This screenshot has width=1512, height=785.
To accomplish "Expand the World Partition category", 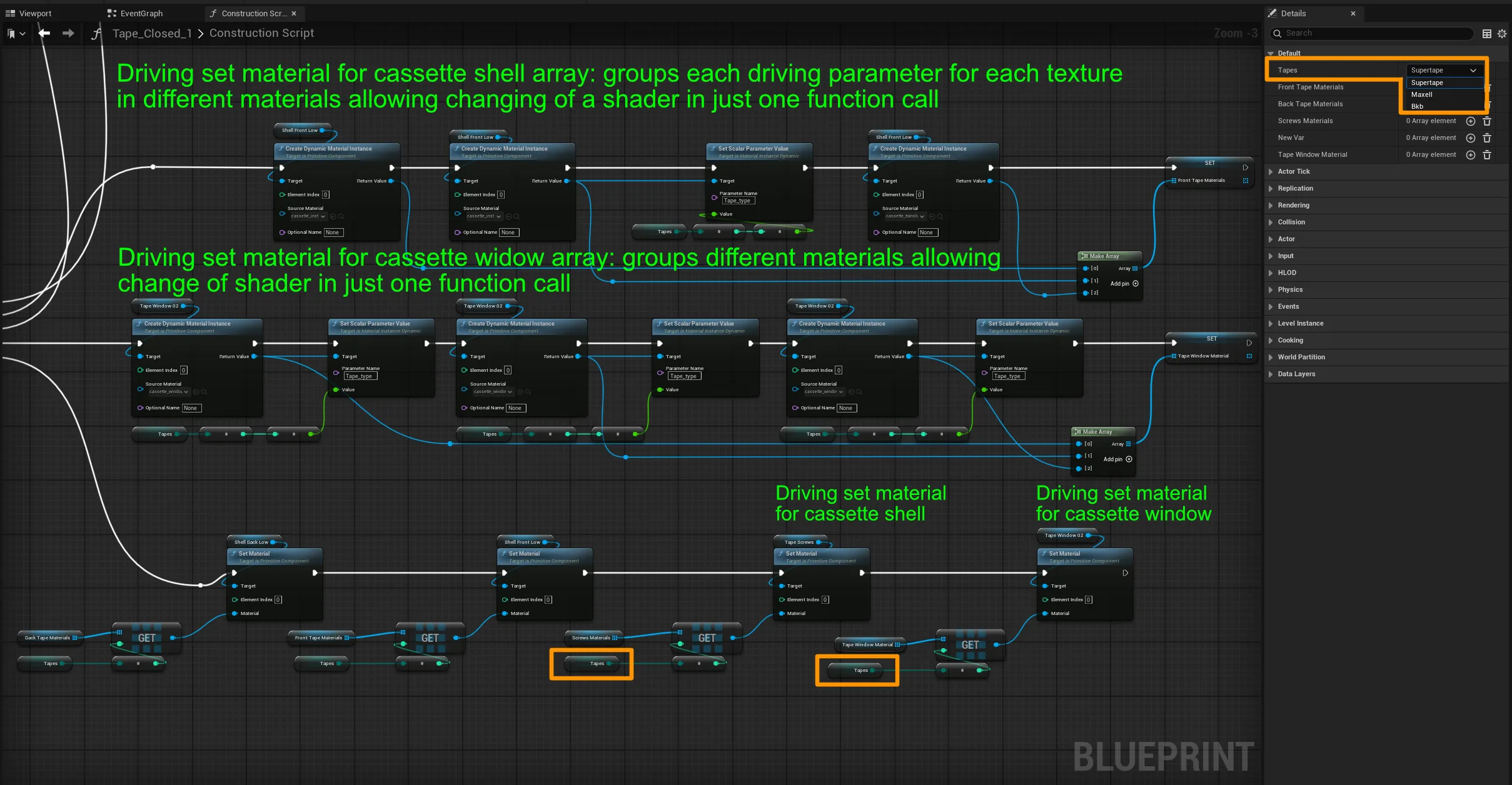I will [x=1271, y=357].
